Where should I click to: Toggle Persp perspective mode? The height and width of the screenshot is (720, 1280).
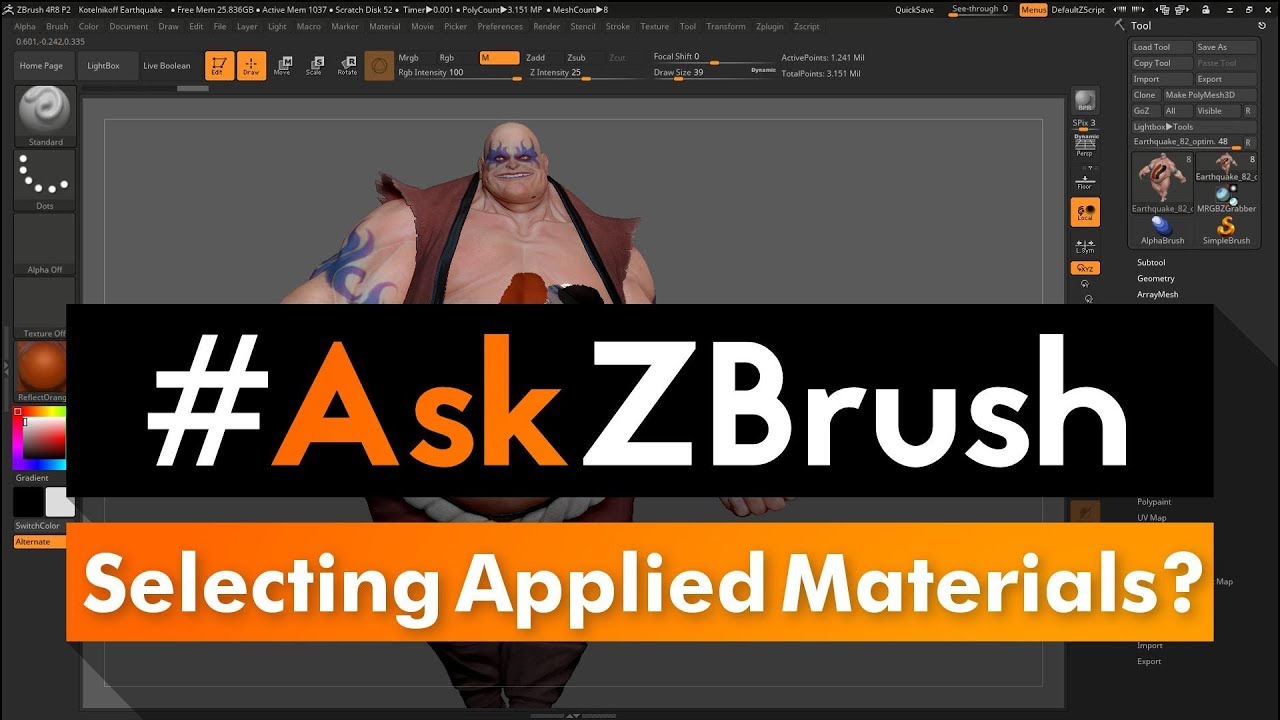coord(1085,146)
